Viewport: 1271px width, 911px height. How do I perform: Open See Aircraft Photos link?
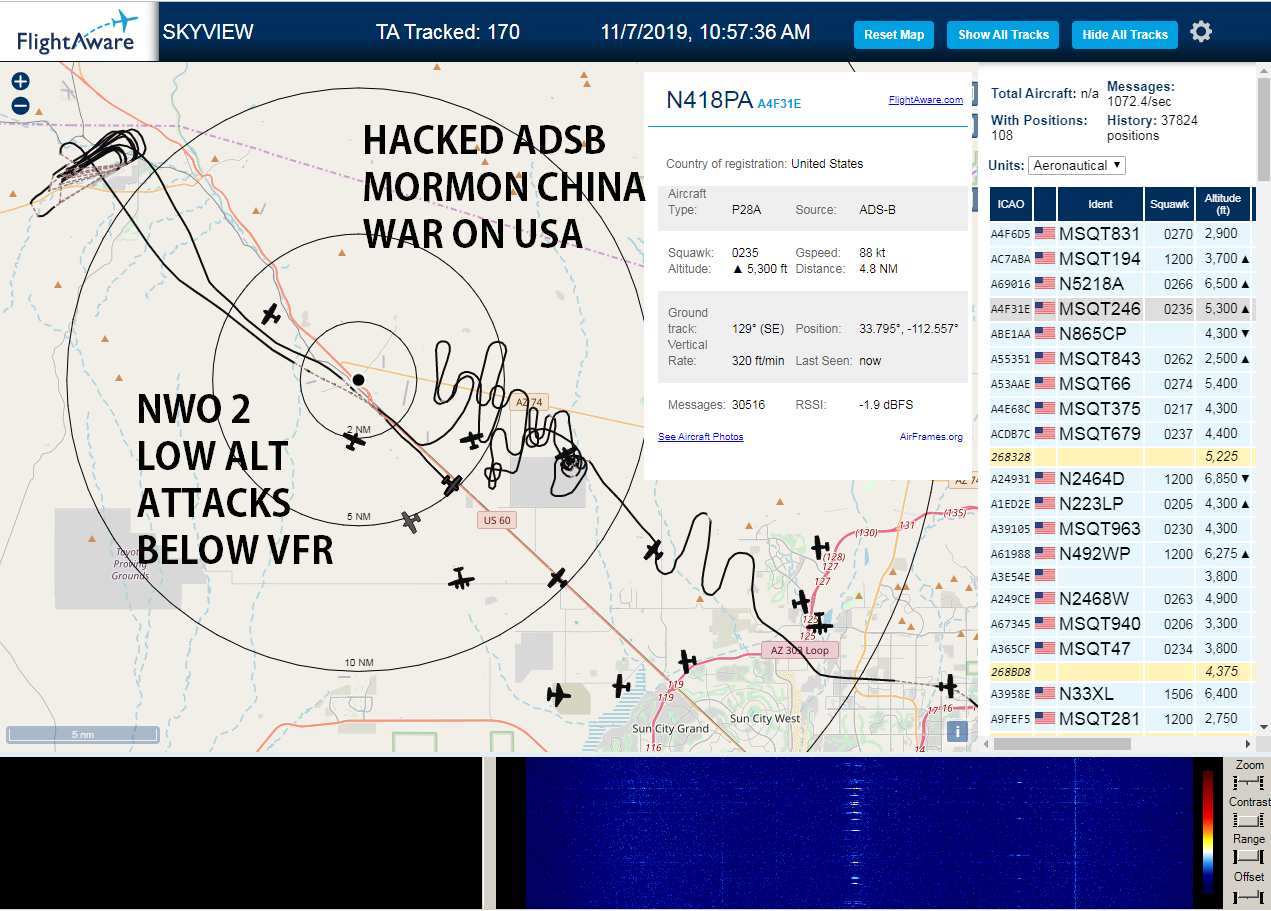(x=701, y=437)
